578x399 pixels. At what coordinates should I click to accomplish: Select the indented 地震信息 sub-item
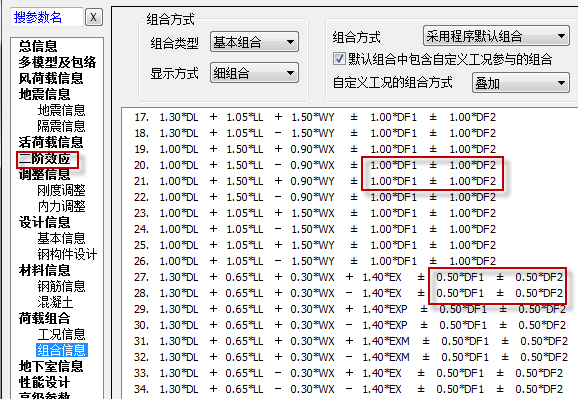(x=61, y=110)
